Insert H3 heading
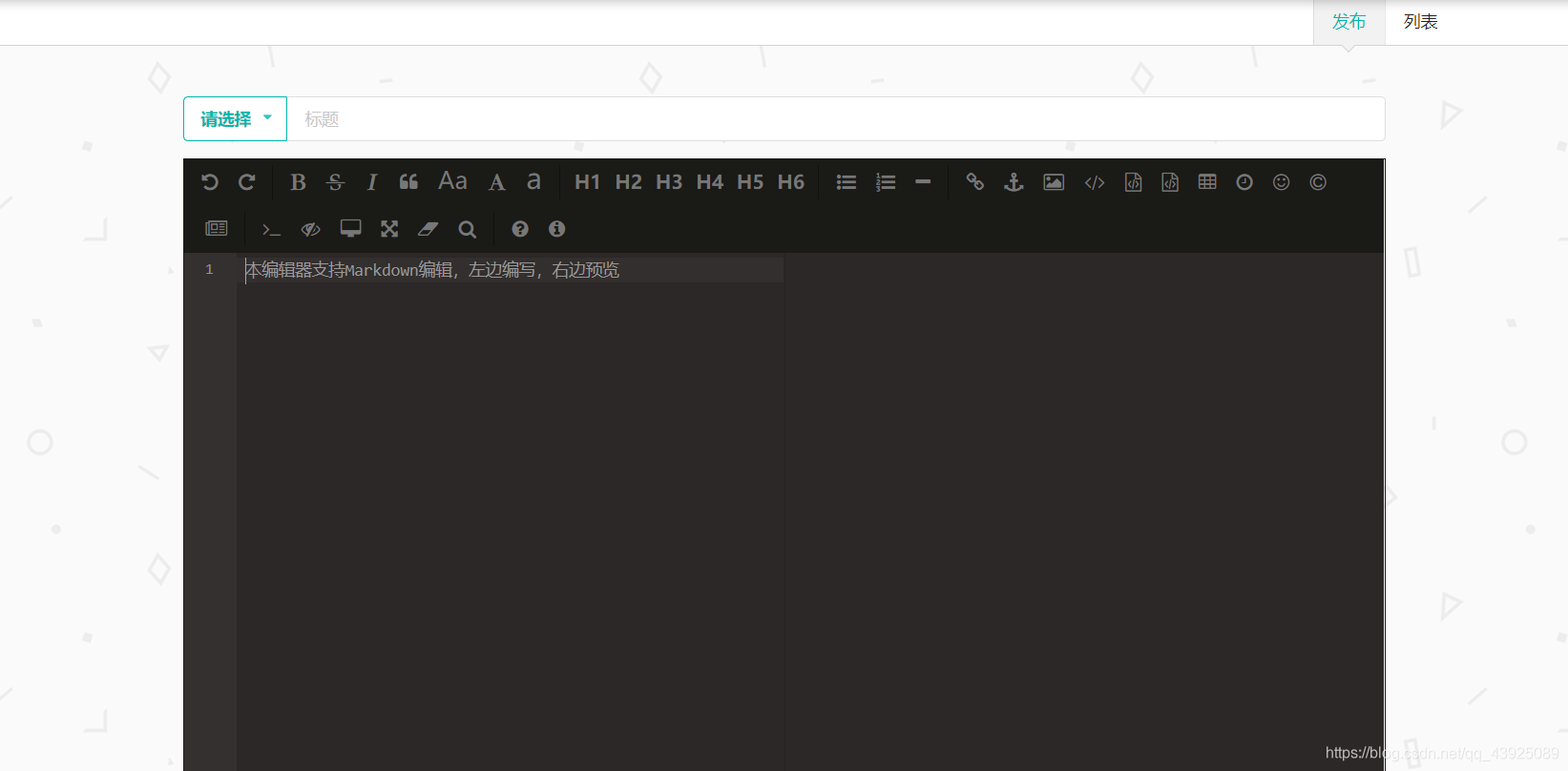The image size is (1568, 771). (669, 182)
